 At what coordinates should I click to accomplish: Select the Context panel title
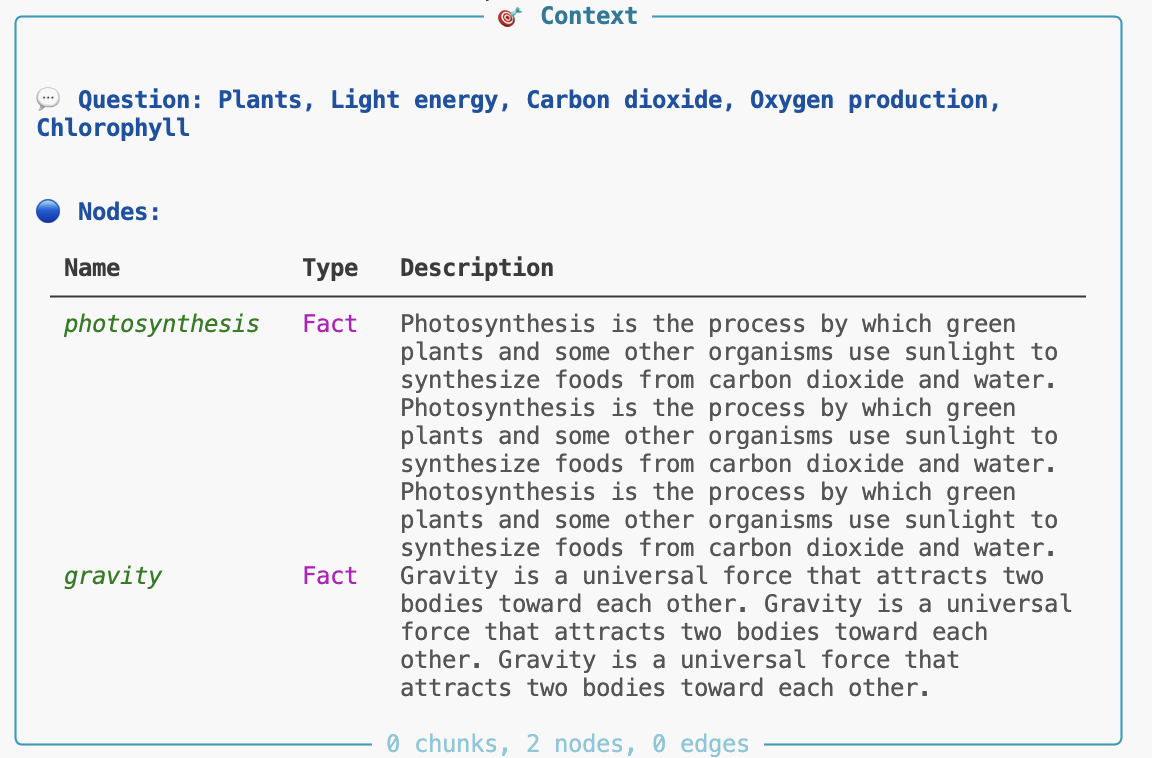pos(588,16)
